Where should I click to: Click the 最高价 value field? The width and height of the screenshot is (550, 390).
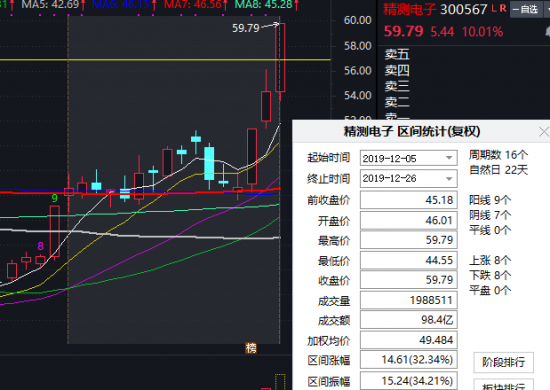pyautogui.click(x=409, y=240)
